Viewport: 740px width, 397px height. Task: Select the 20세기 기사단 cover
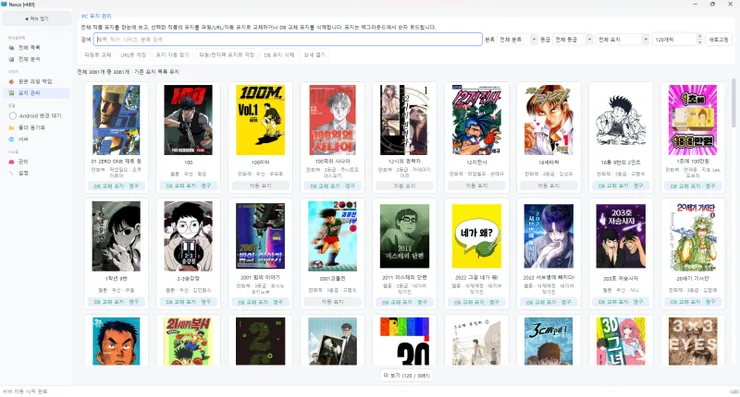point(692,236)
